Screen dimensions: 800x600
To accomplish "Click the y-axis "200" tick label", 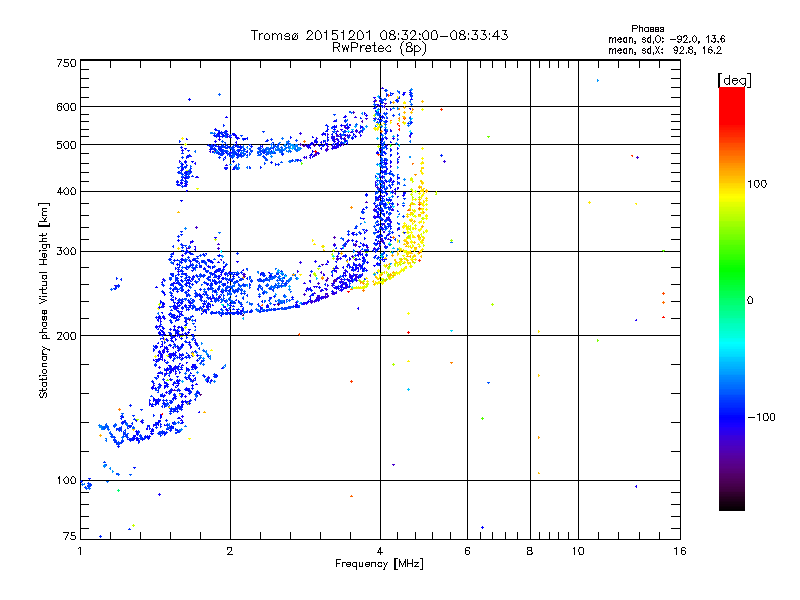I will click(66, 336).
